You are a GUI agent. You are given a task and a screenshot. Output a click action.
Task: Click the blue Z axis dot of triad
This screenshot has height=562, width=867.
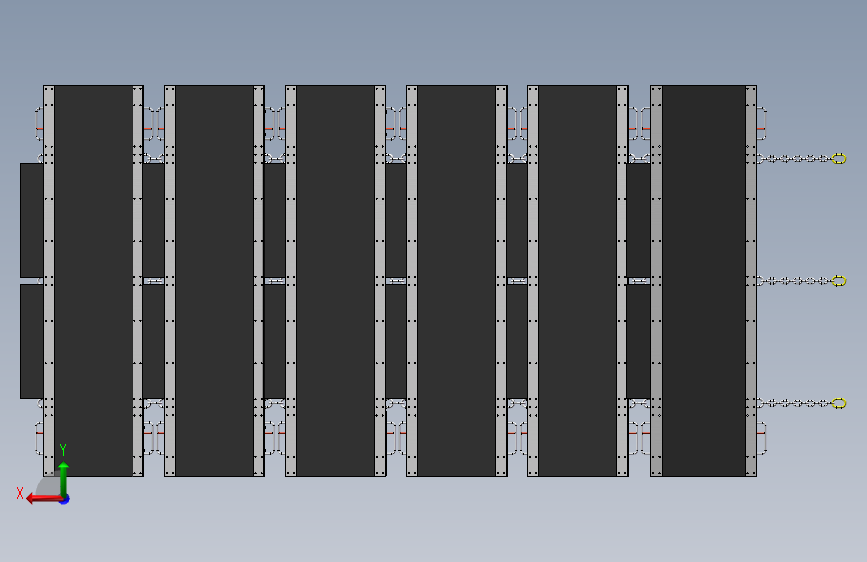(x=65, y=500)
